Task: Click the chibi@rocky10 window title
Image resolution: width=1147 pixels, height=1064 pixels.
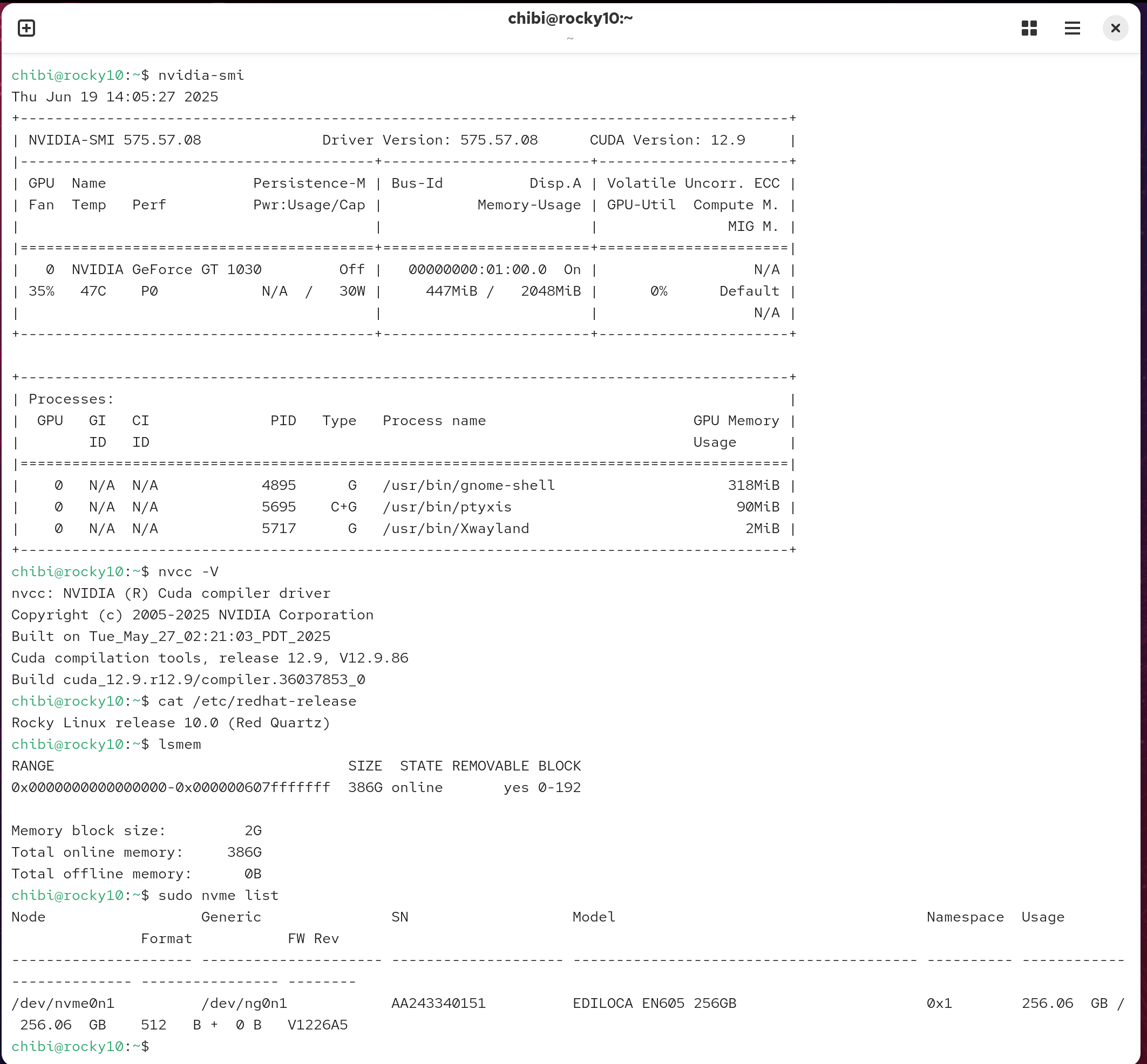Action: pos(570,18)
